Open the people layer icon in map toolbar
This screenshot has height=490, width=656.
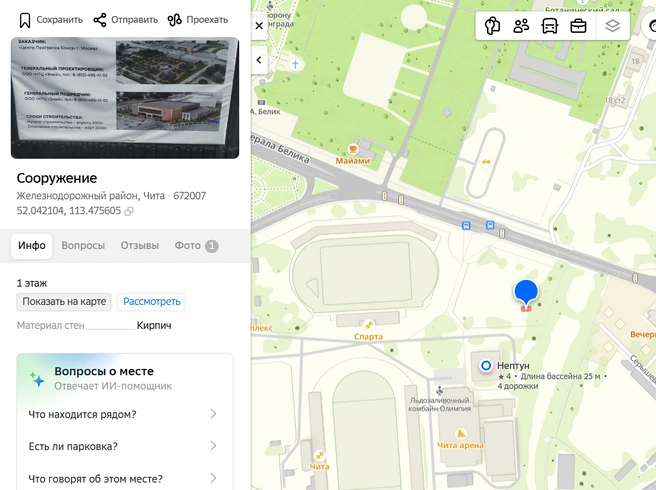pyautogui.click(x=521, y=26)
